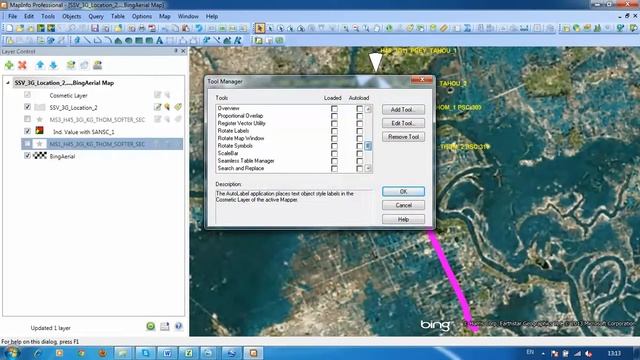Click style swatch of SSV_3G_Location_2 layer
The height and width of the screenshot is (360, 640).
(40, 107)
